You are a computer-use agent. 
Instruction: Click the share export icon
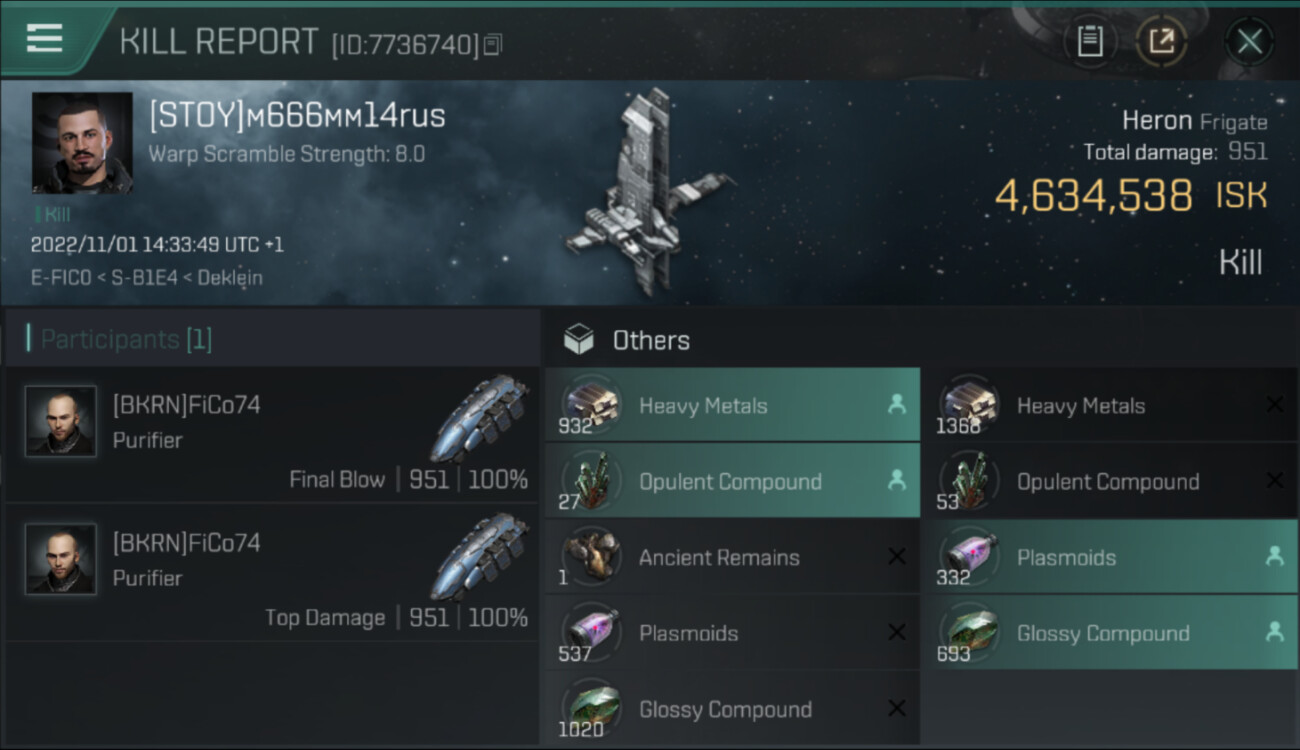click(1162, 41)
